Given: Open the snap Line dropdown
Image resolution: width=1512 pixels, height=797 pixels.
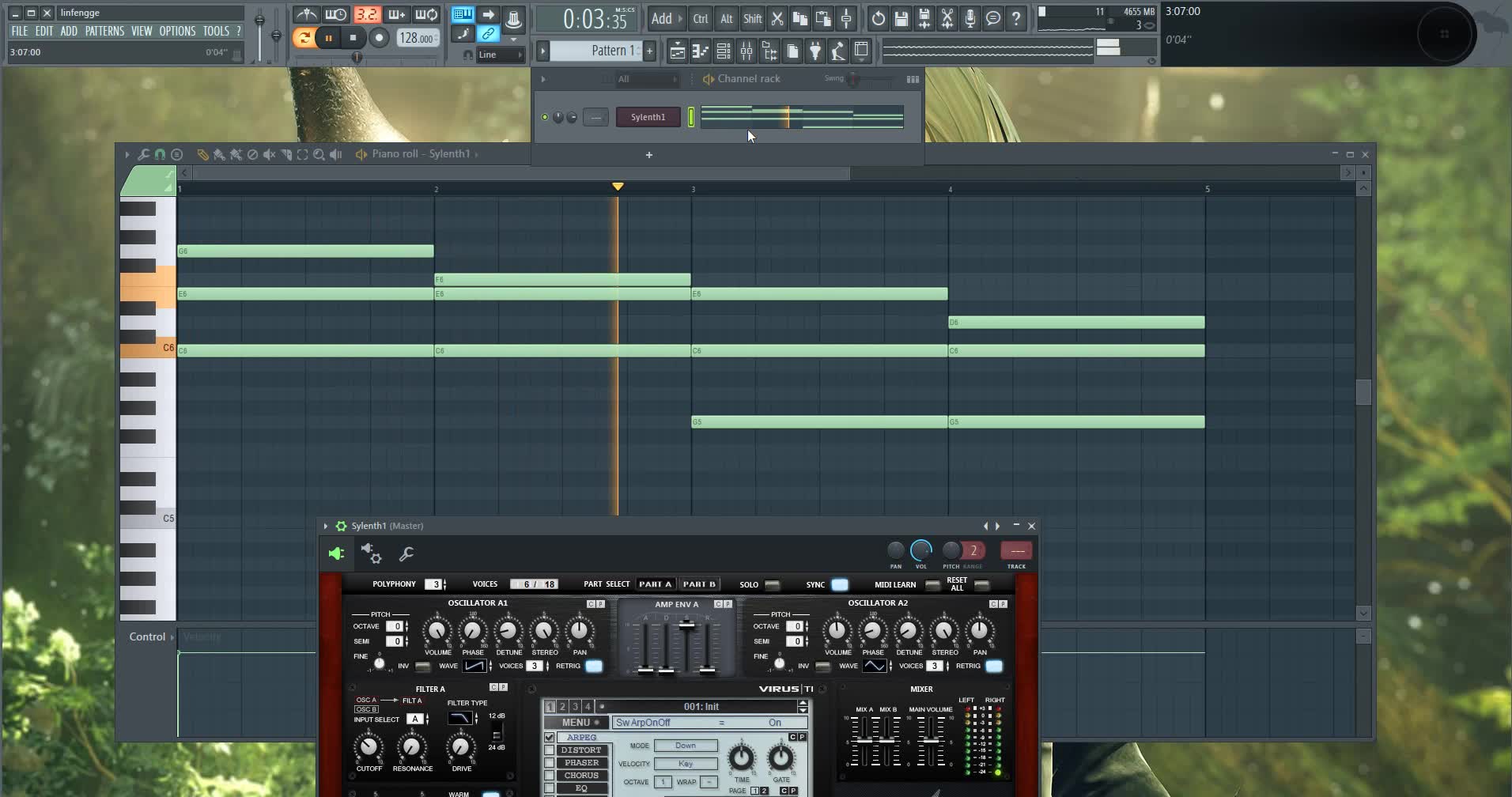Looking at the screenshot, I should tap(500, 55).
